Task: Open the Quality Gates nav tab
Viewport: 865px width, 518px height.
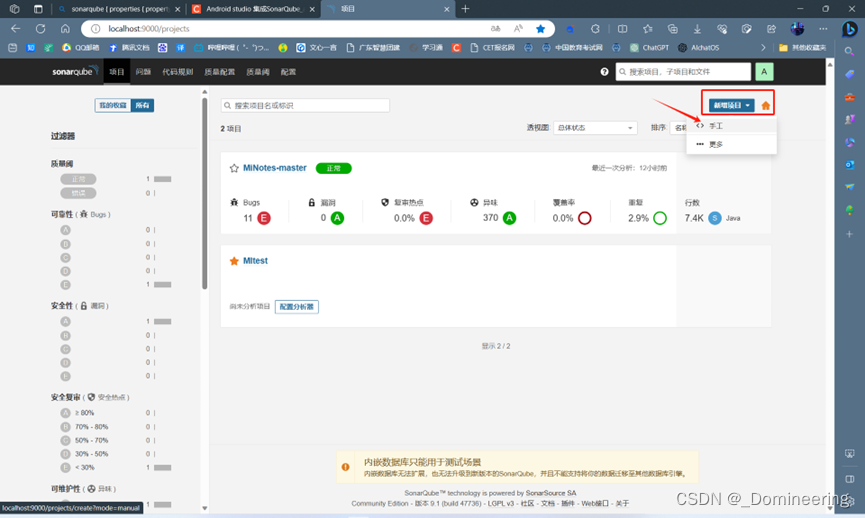Action: [258, 72]
